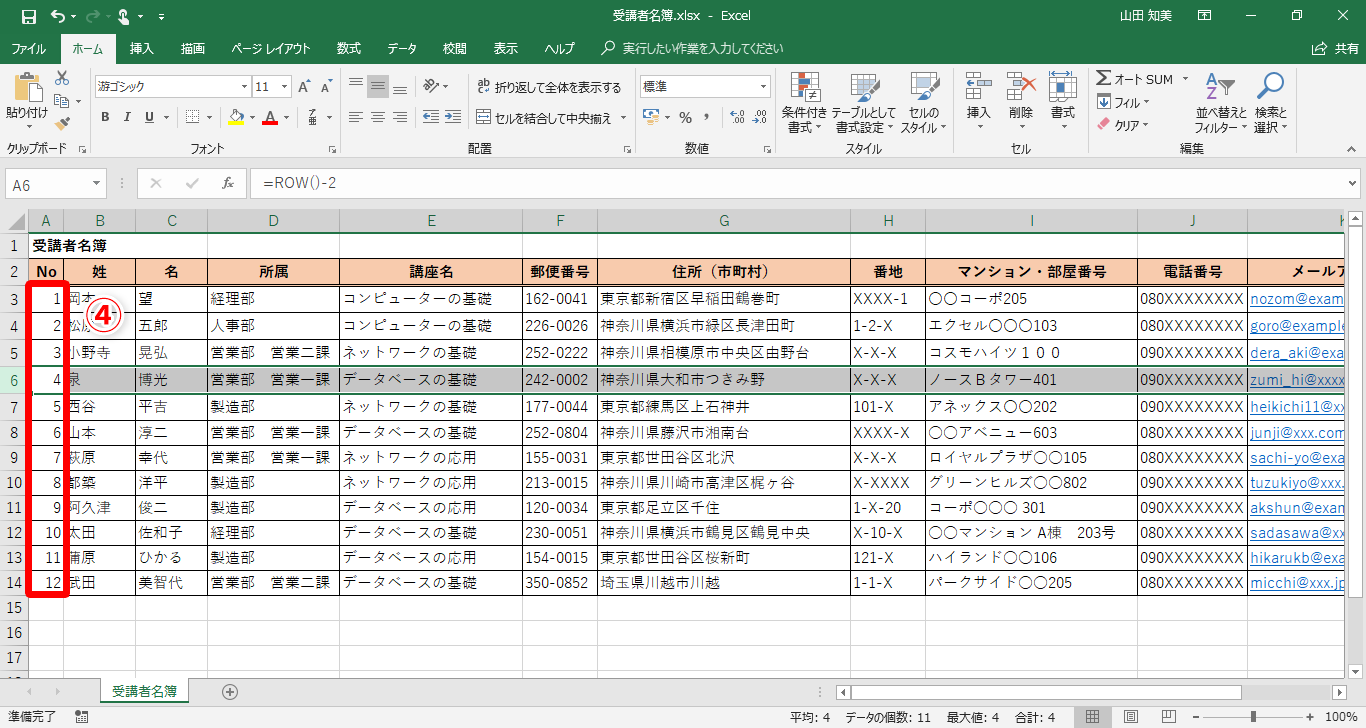Toggle center horizontal alignment

378,117
